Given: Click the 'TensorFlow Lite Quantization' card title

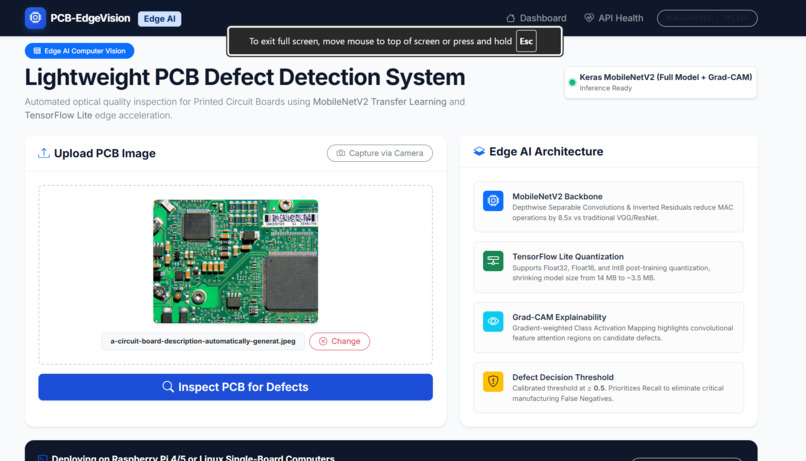Looking at the screenshot, I should tap(568, 256).
